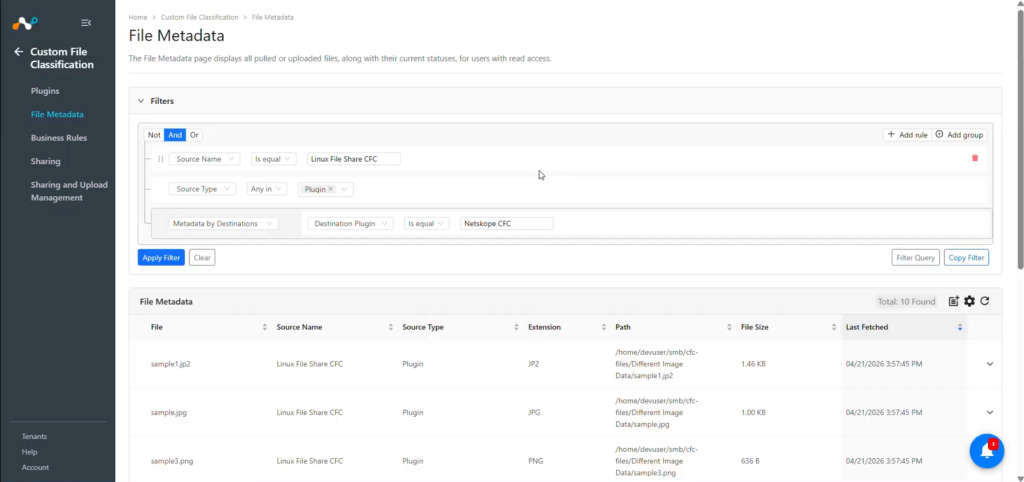
Task: Click Add rule
Action: [907, 135]
